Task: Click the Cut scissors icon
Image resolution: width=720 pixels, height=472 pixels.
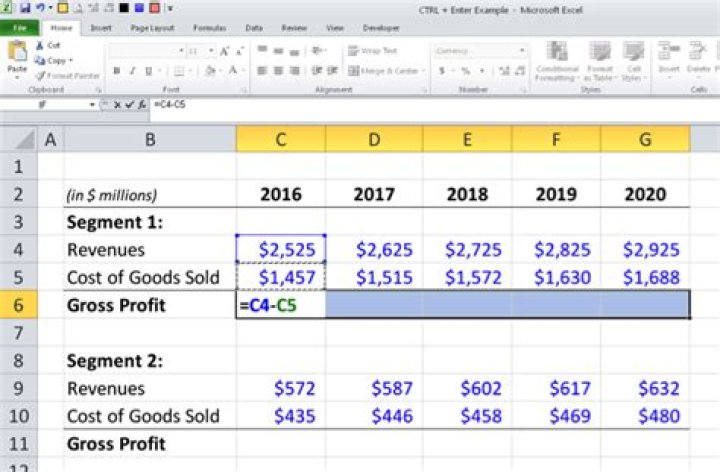Action: (x=40, y=45)
